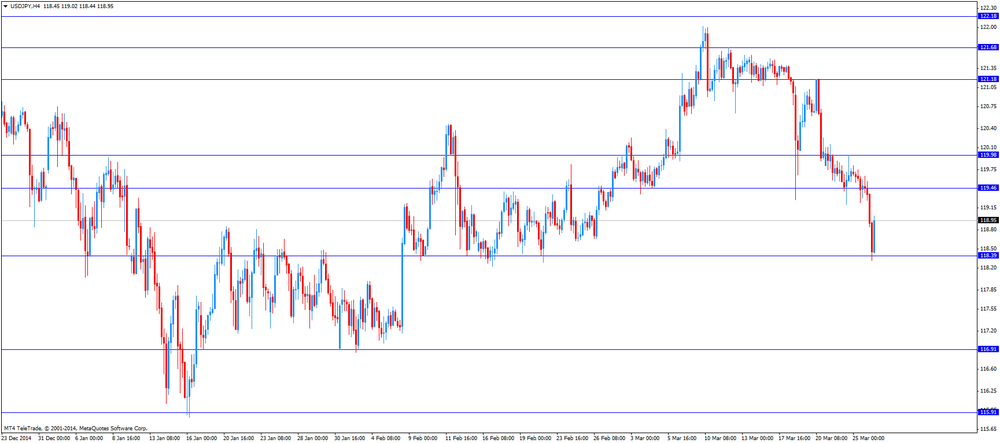1000x443 pixels.
Task: Click the 19 Feb 00:00 time label
Action: (535, 439)
